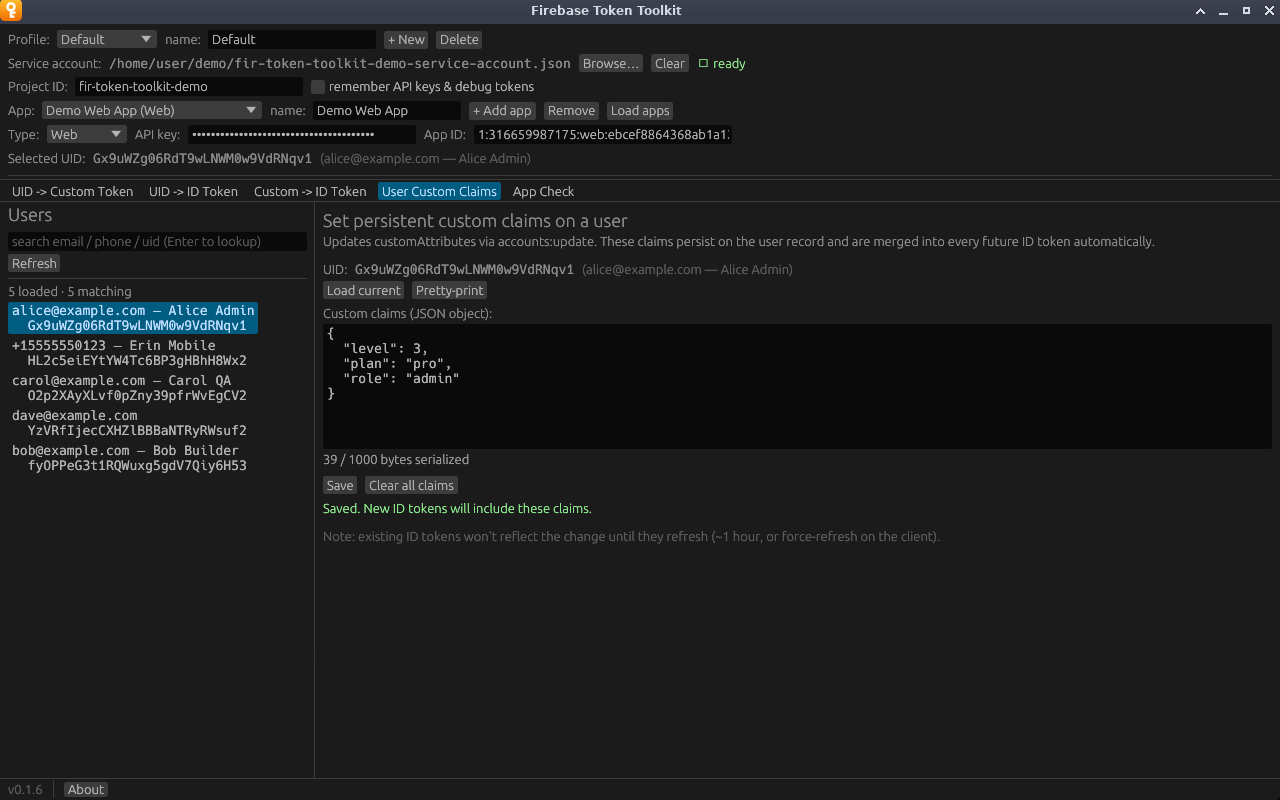Save the custom claims
This screenshot has width=1280, height=800.
340,486
